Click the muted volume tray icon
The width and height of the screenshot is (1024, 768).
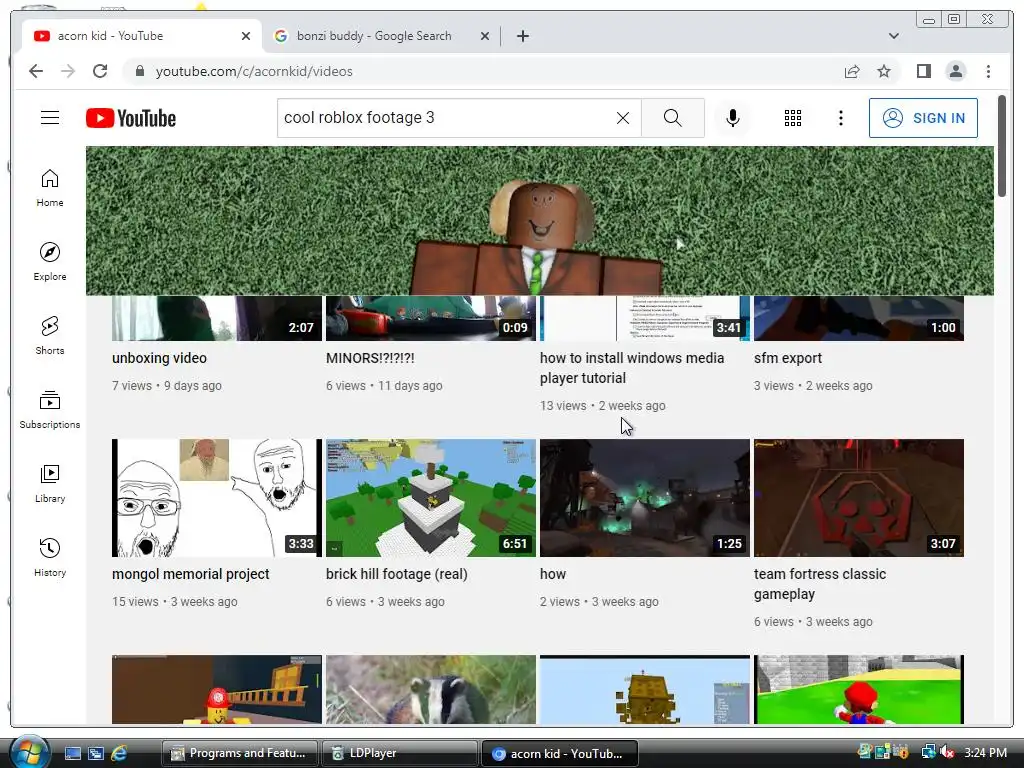(x=948, y=752)
